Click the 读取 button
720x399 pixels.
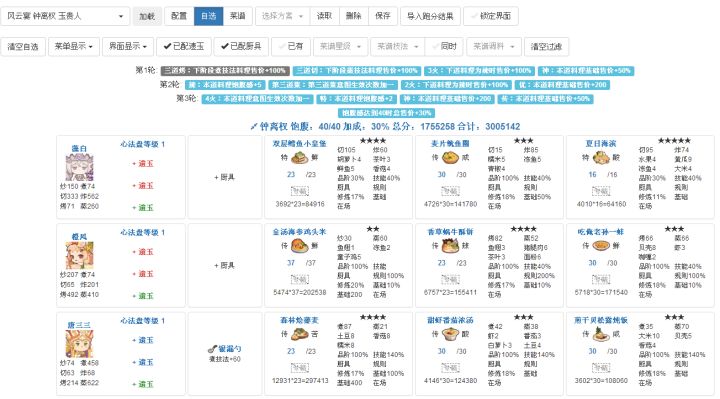coord(324,16)
